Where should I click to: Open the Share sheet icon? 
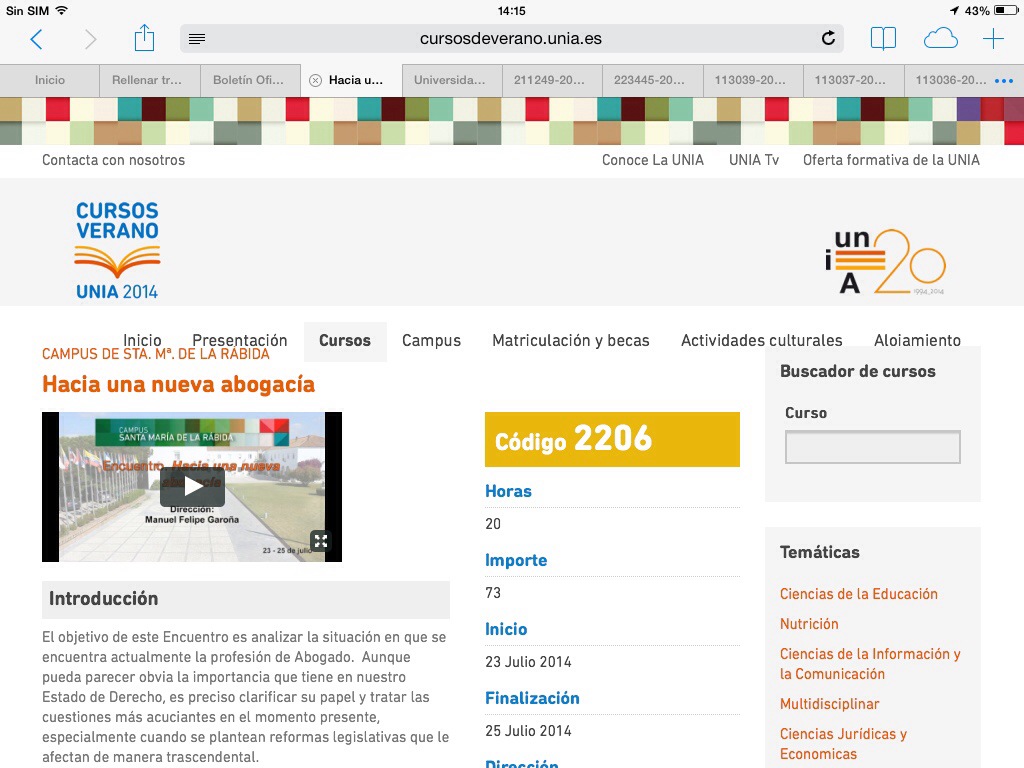[x=144, y=39]
